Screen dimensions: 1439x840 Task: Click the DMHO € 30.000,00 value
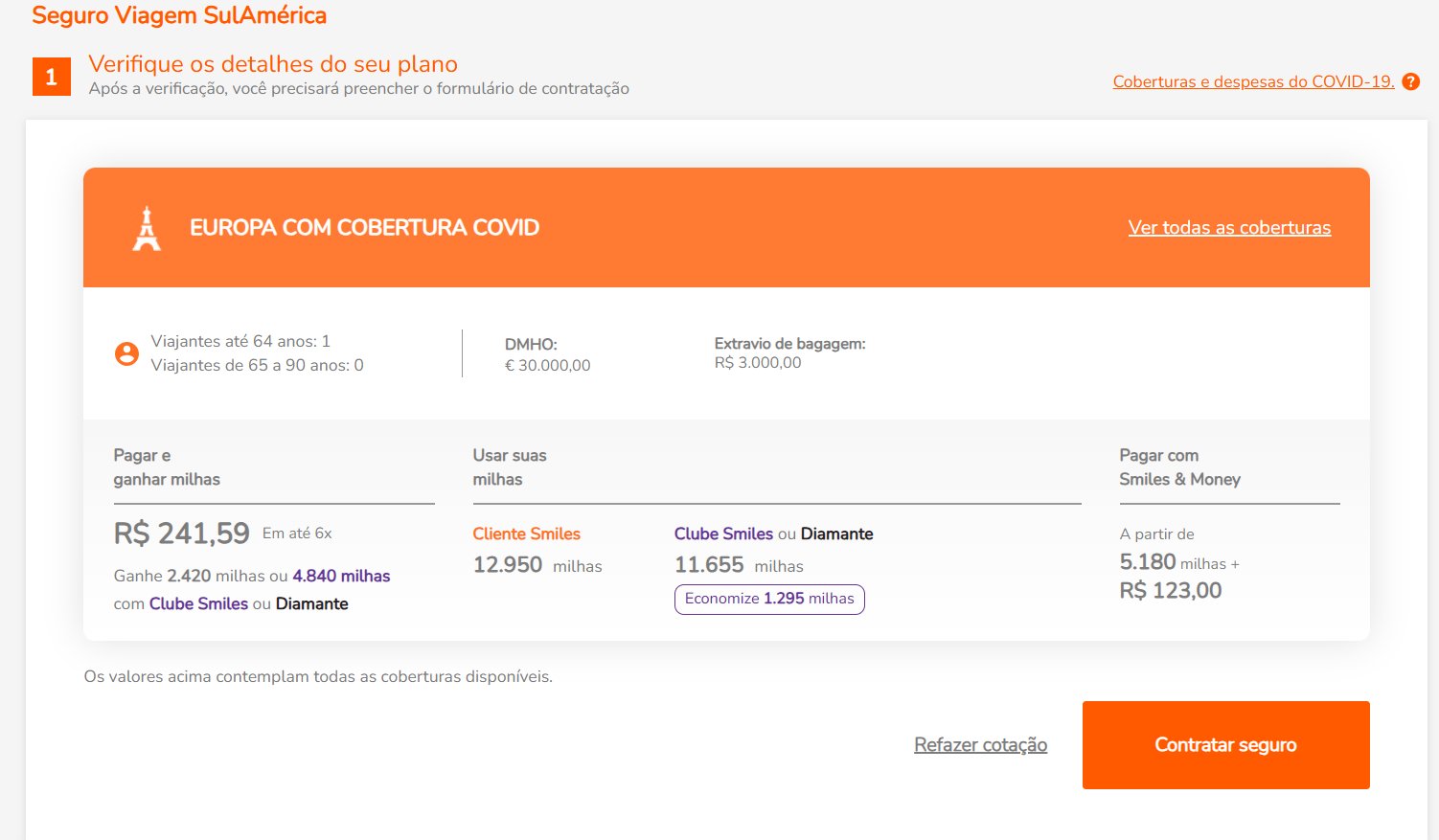[547, 365]
